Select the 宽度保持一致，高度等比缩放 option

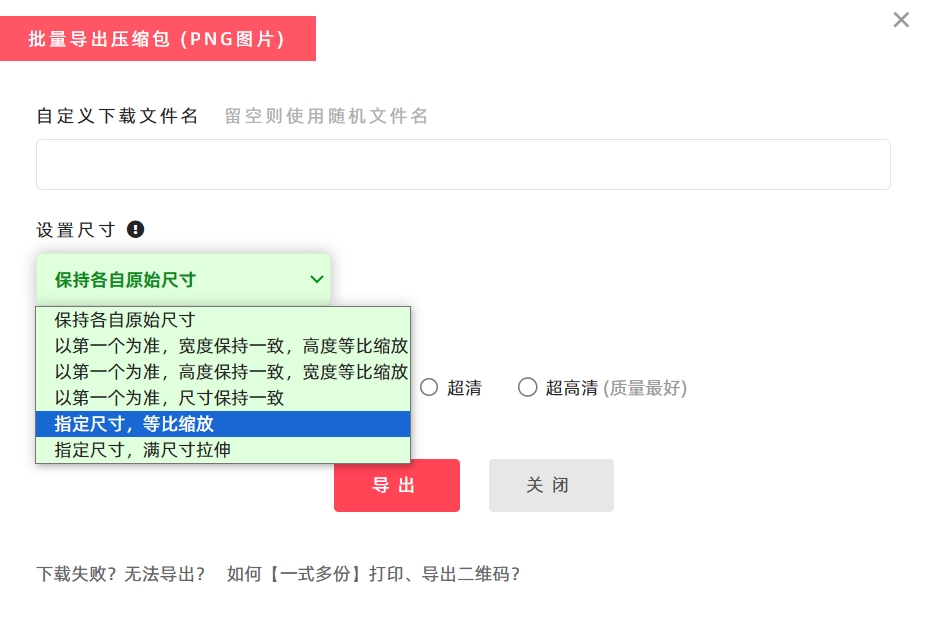click(x=231, y=346)
